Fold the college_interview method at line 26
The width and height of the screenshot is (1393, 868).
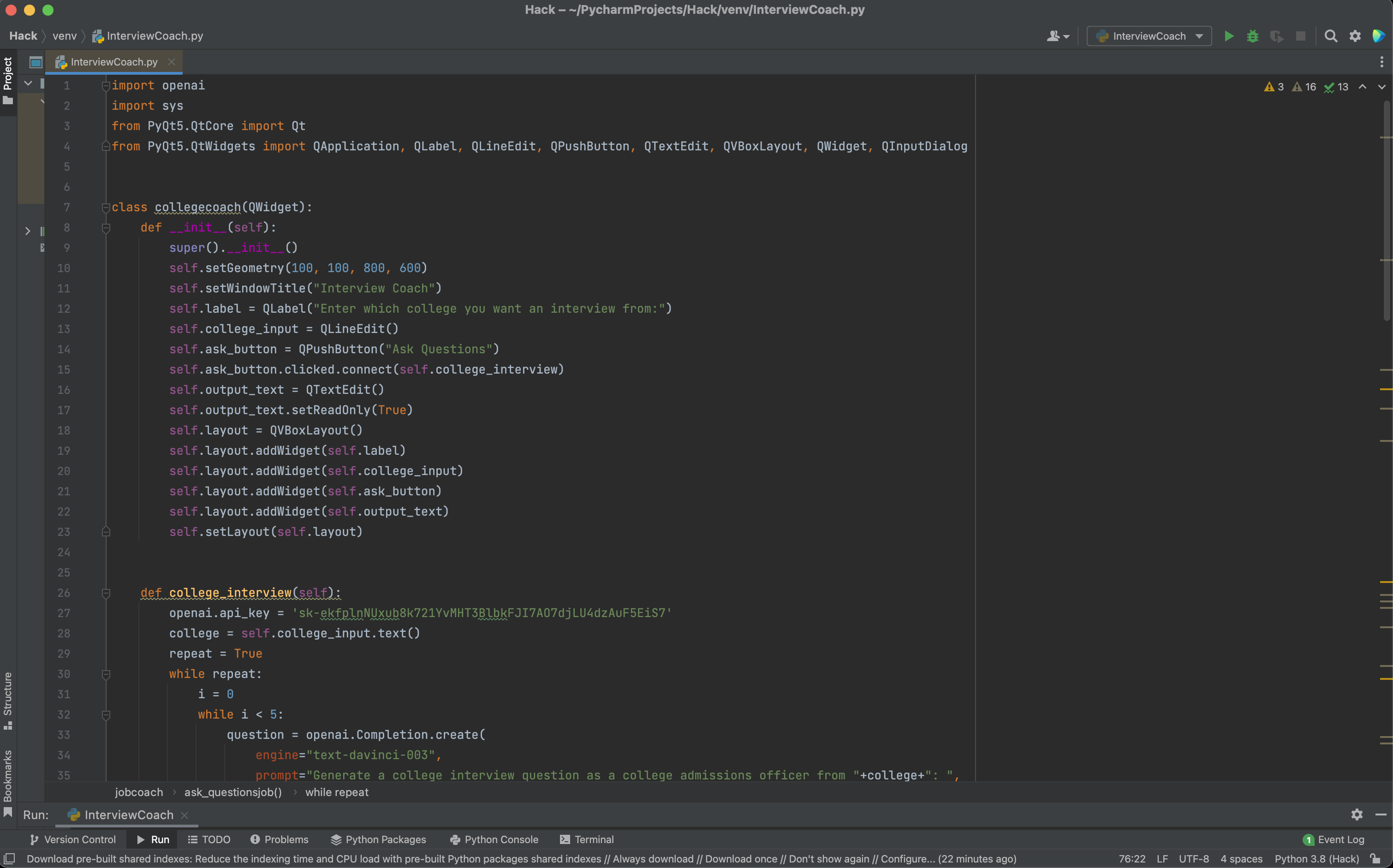pyautogui.click(x=106, y=593)
